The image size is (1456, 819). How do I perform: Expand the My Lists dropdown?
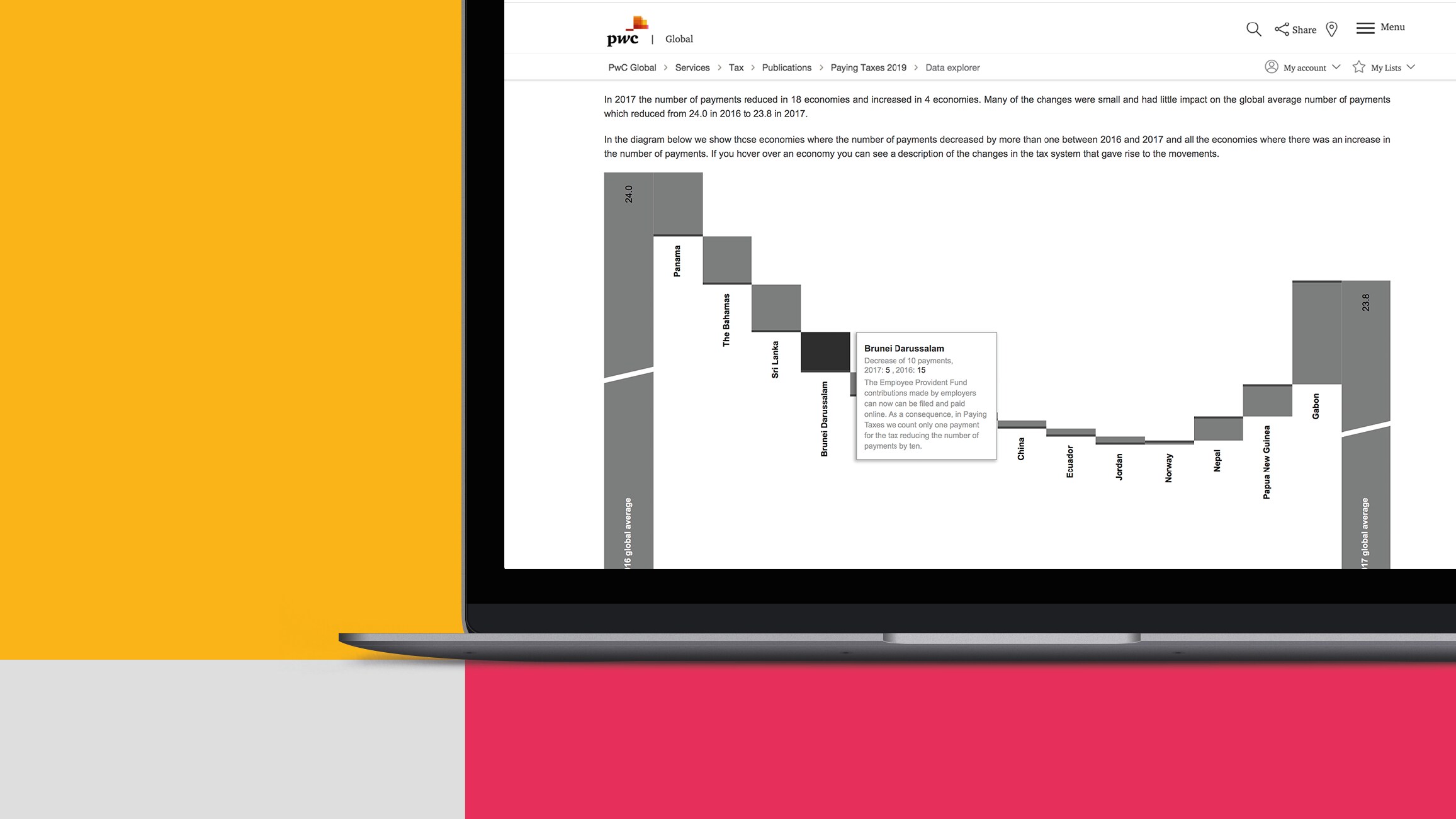click(x=1385, y=67)
